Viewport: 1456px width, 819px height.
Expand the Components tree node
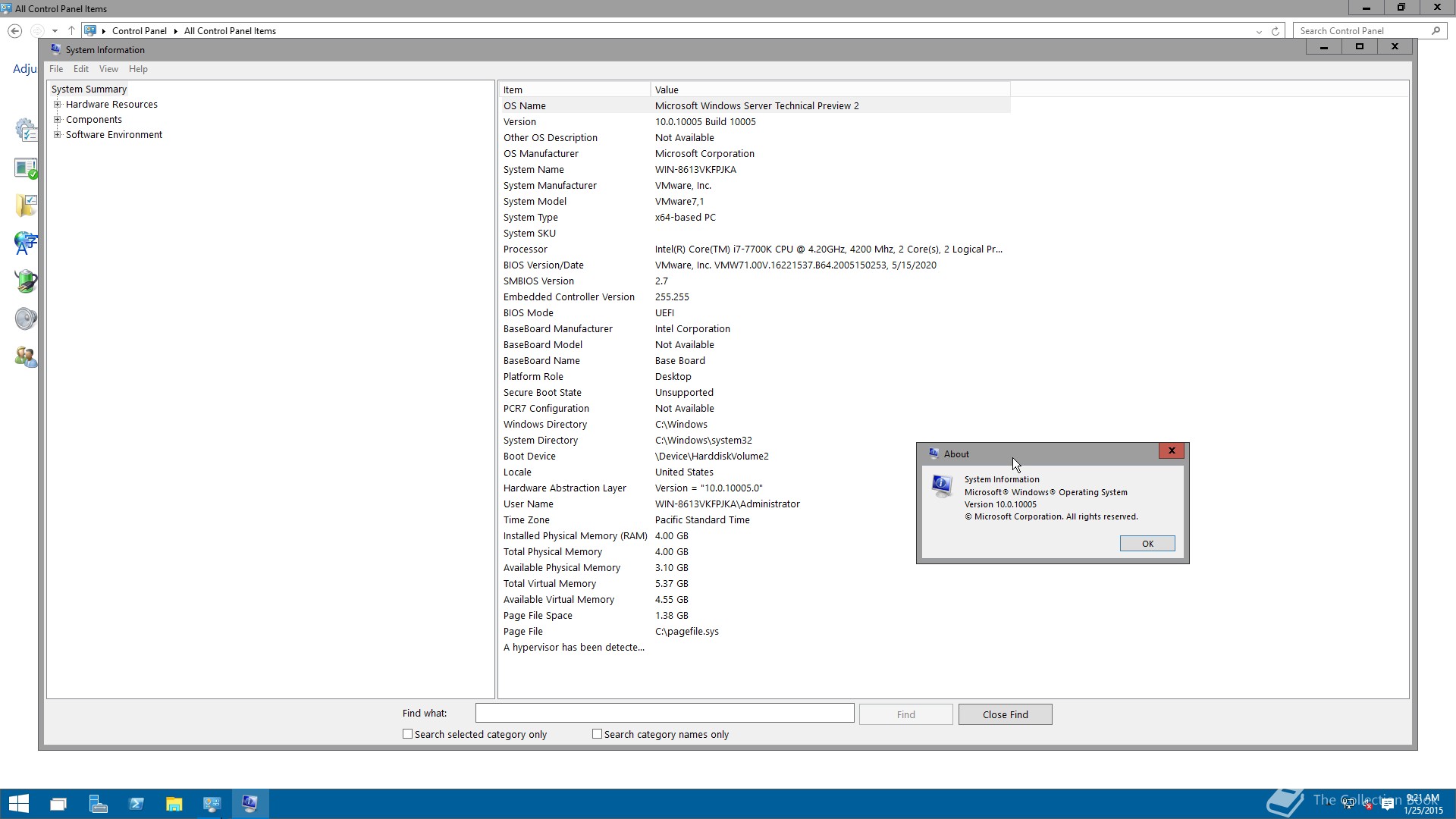[x=57, y=120]
